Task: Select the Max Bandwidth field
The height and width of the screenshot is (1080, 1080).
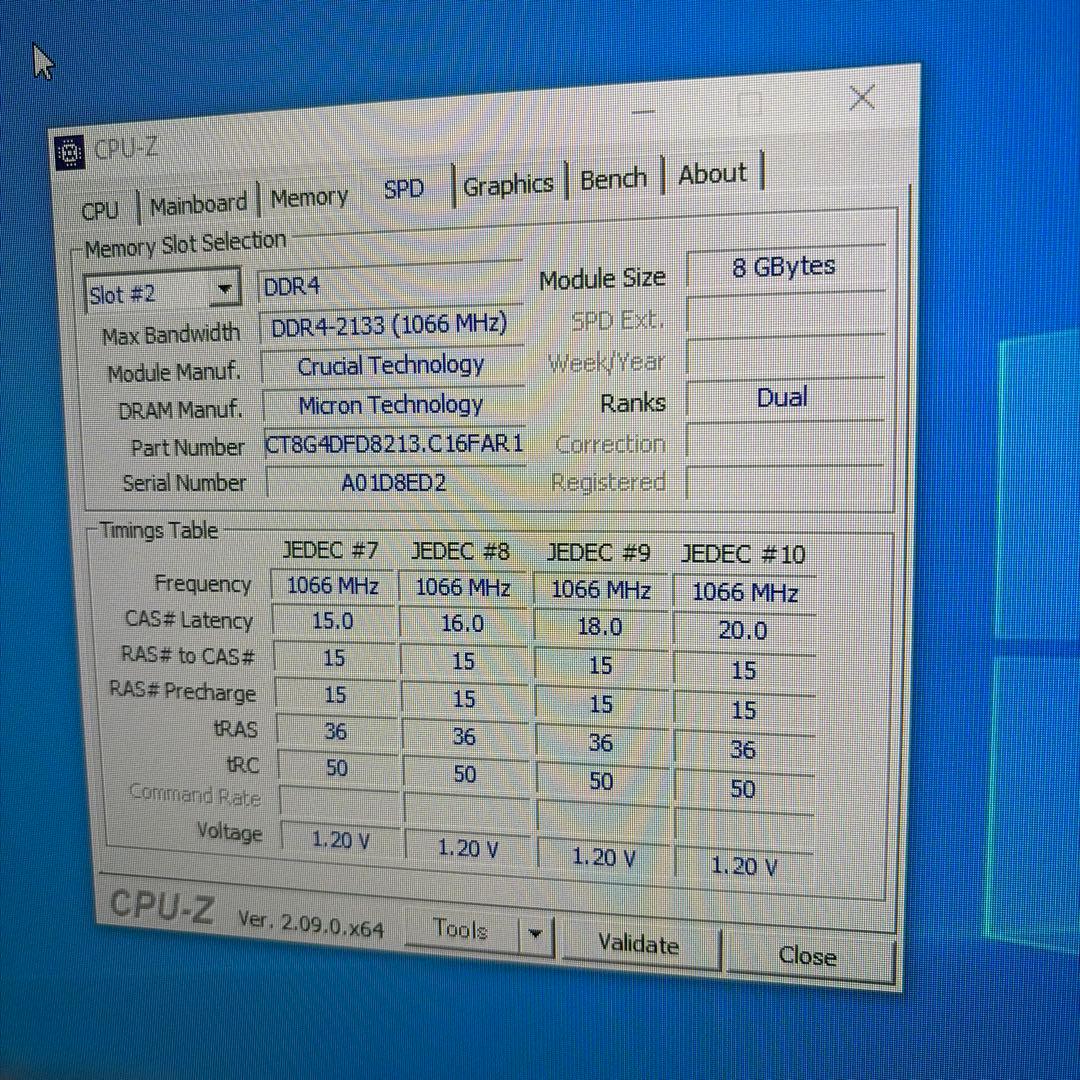Action: pos(391,324)
